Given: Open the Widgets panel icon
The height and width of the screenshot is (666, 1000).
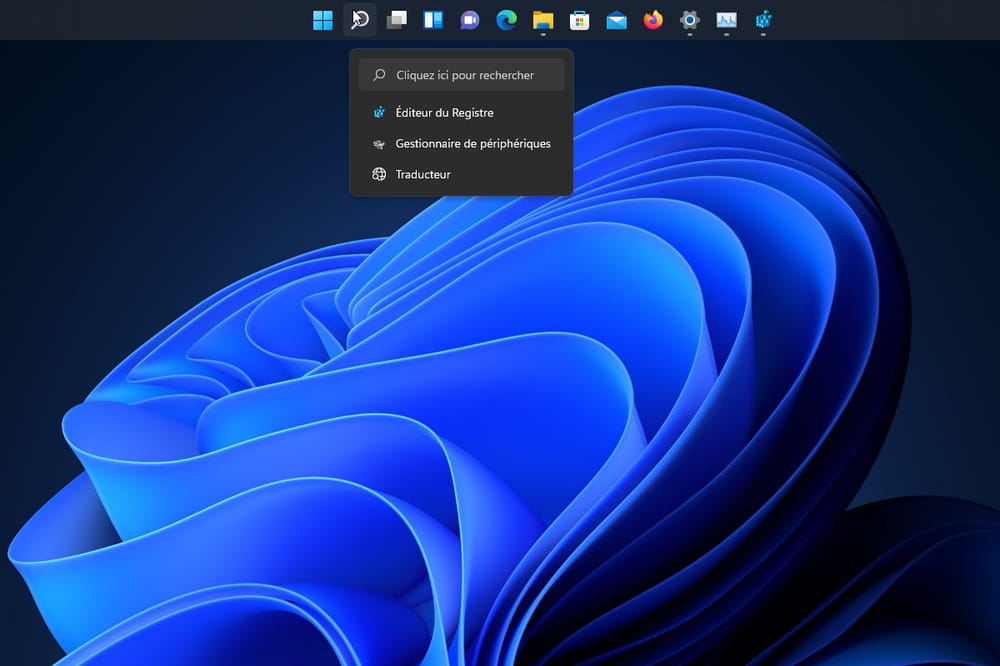Looking at the screenshot, I should point(433,20).
